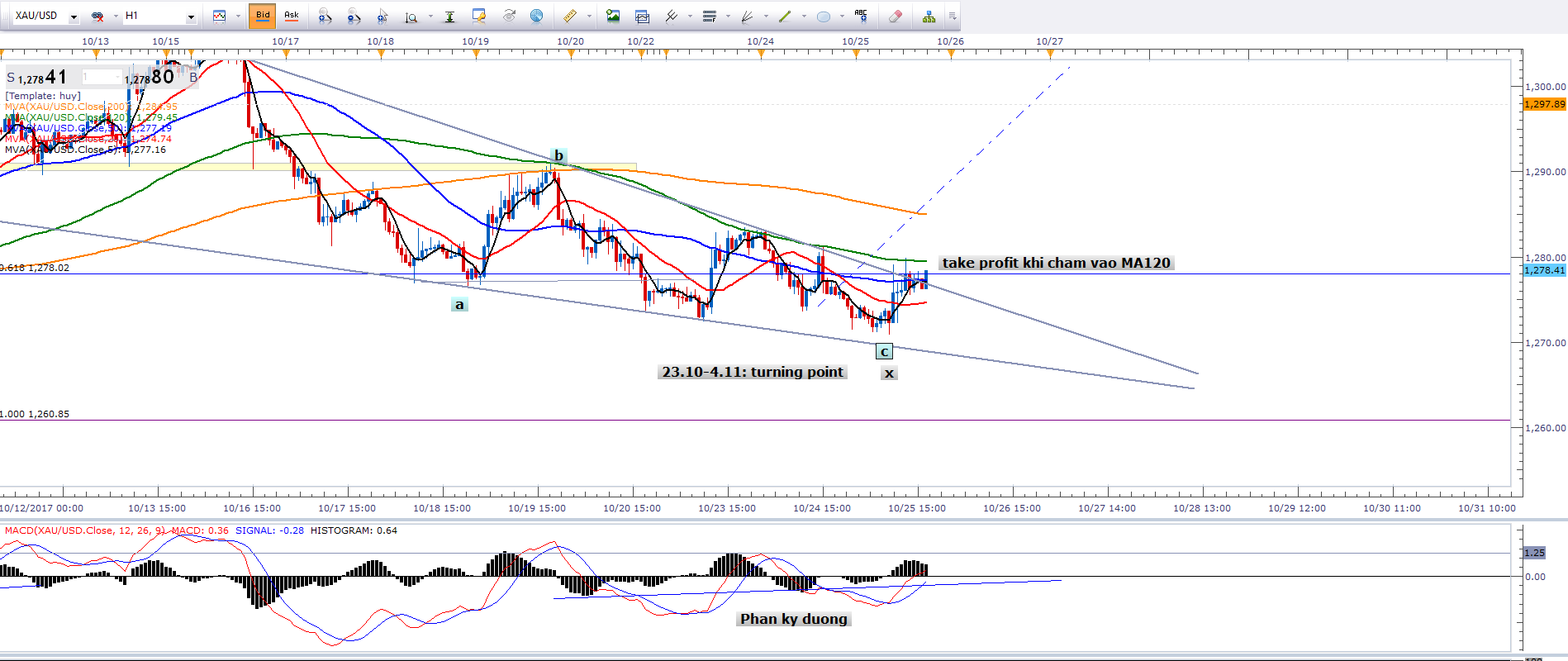Click the 'take profit khi cham vao MA120' label

tap(1056, 263)
